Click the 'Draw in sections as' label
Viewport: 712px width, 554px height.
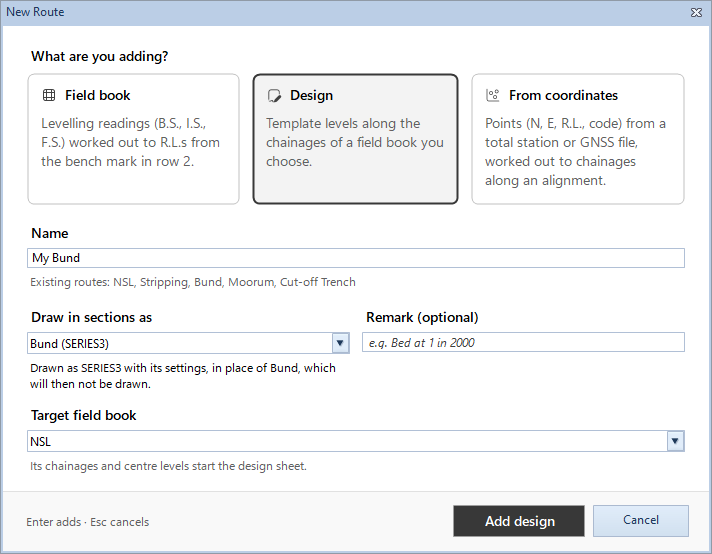point(91,317)
